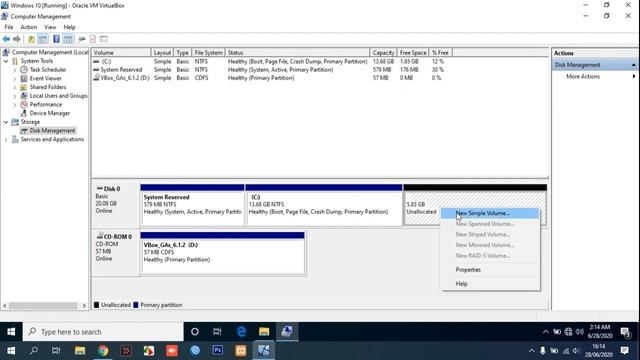Click the blue Primary partition legend swatch
The height and width of the screenshot is (360, 640).
136,305
